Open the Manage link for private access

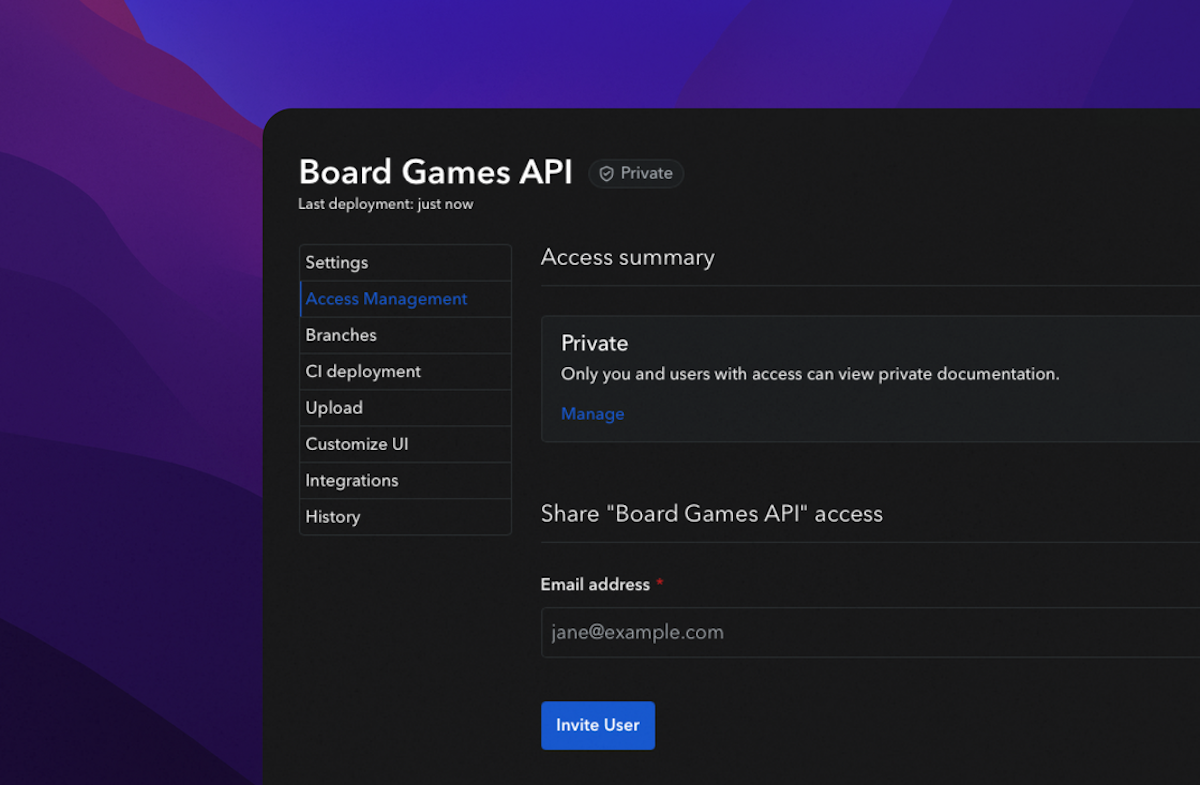[592, 413]
